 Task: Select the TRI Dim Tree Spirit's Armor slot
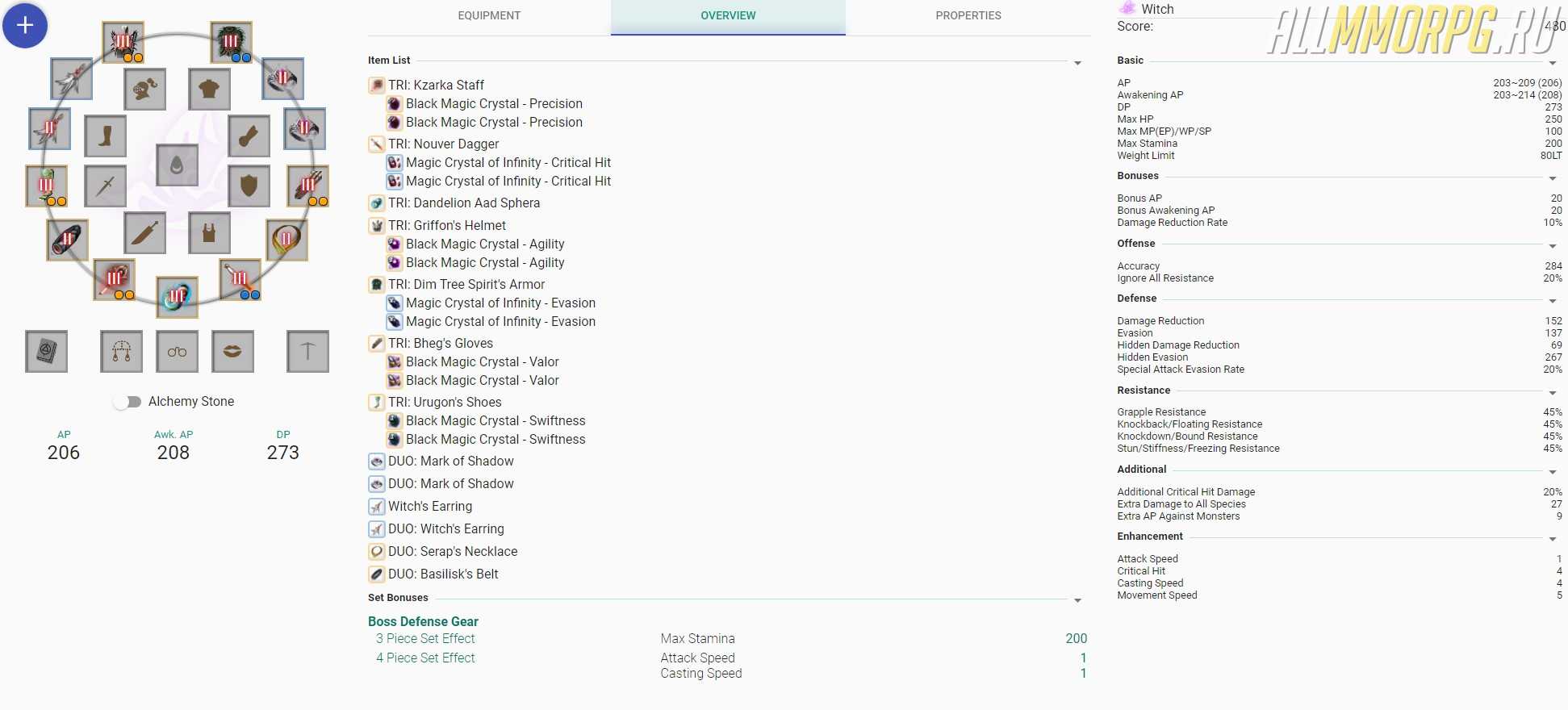tap(231, 43)
